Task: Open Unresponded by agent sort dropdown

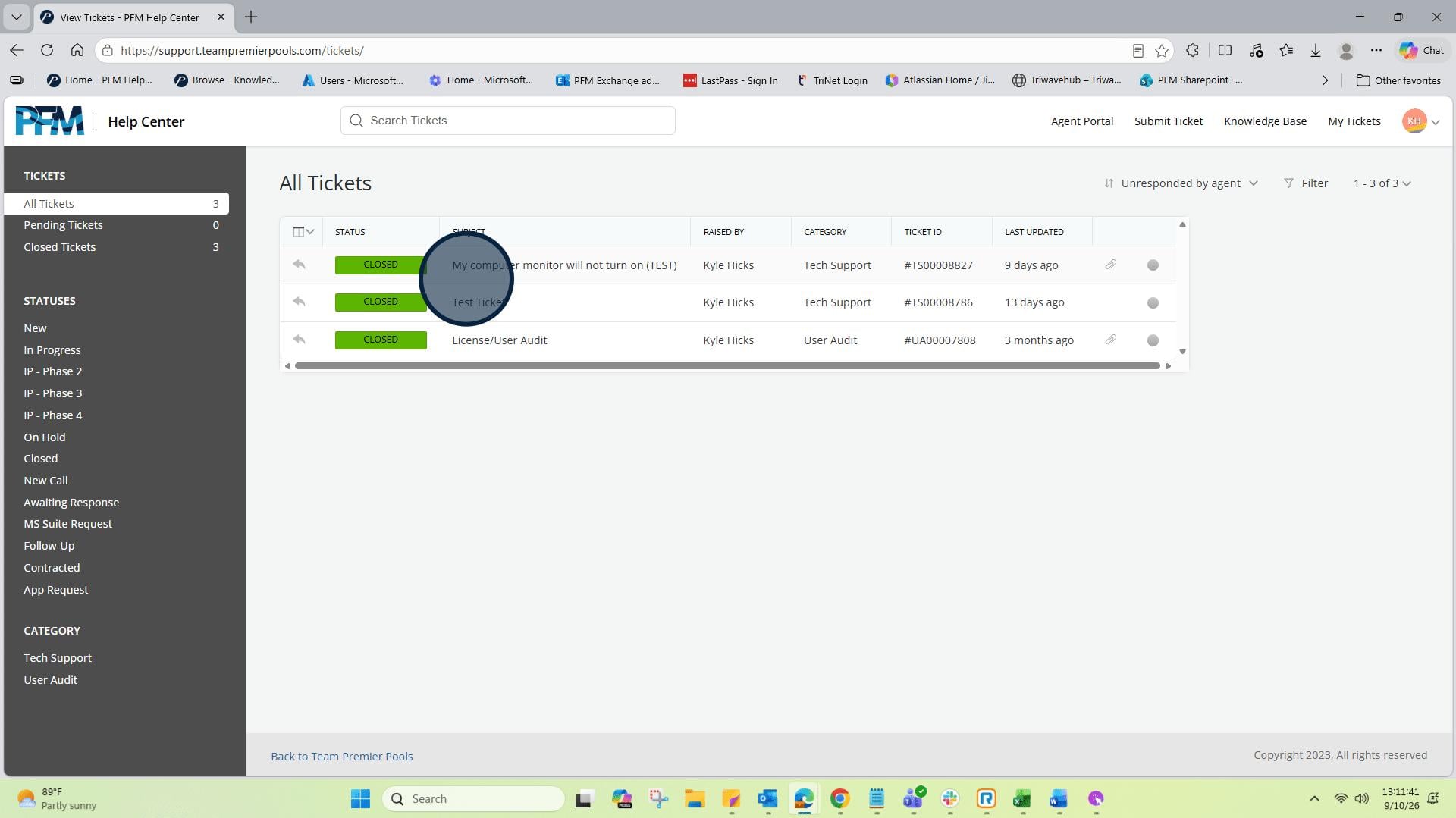Action: (1181, 183)
